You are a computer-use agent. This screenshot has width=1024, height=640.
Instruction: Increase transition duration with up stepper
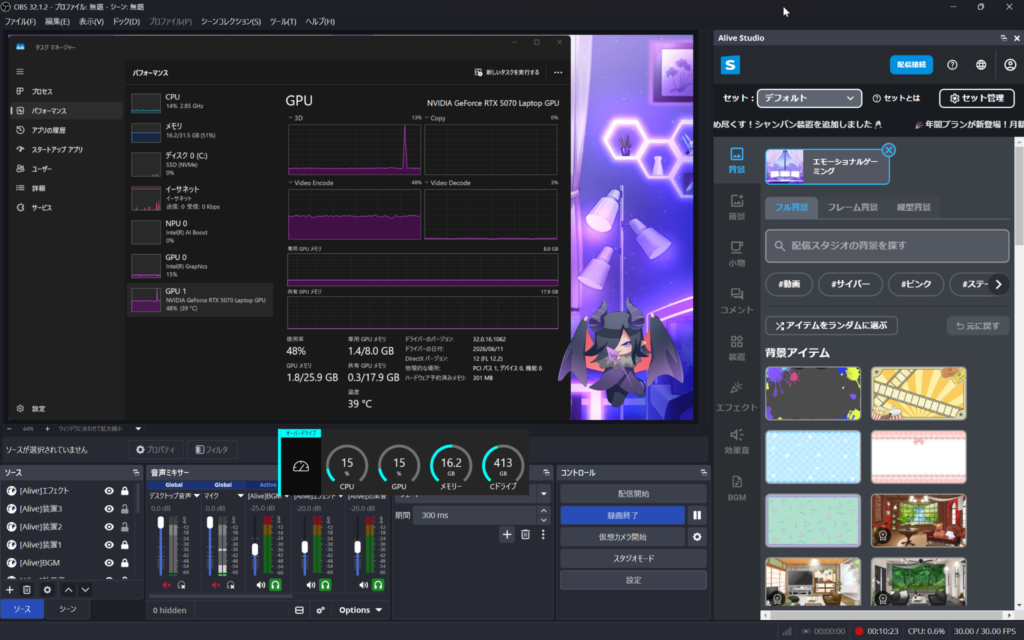543,511
